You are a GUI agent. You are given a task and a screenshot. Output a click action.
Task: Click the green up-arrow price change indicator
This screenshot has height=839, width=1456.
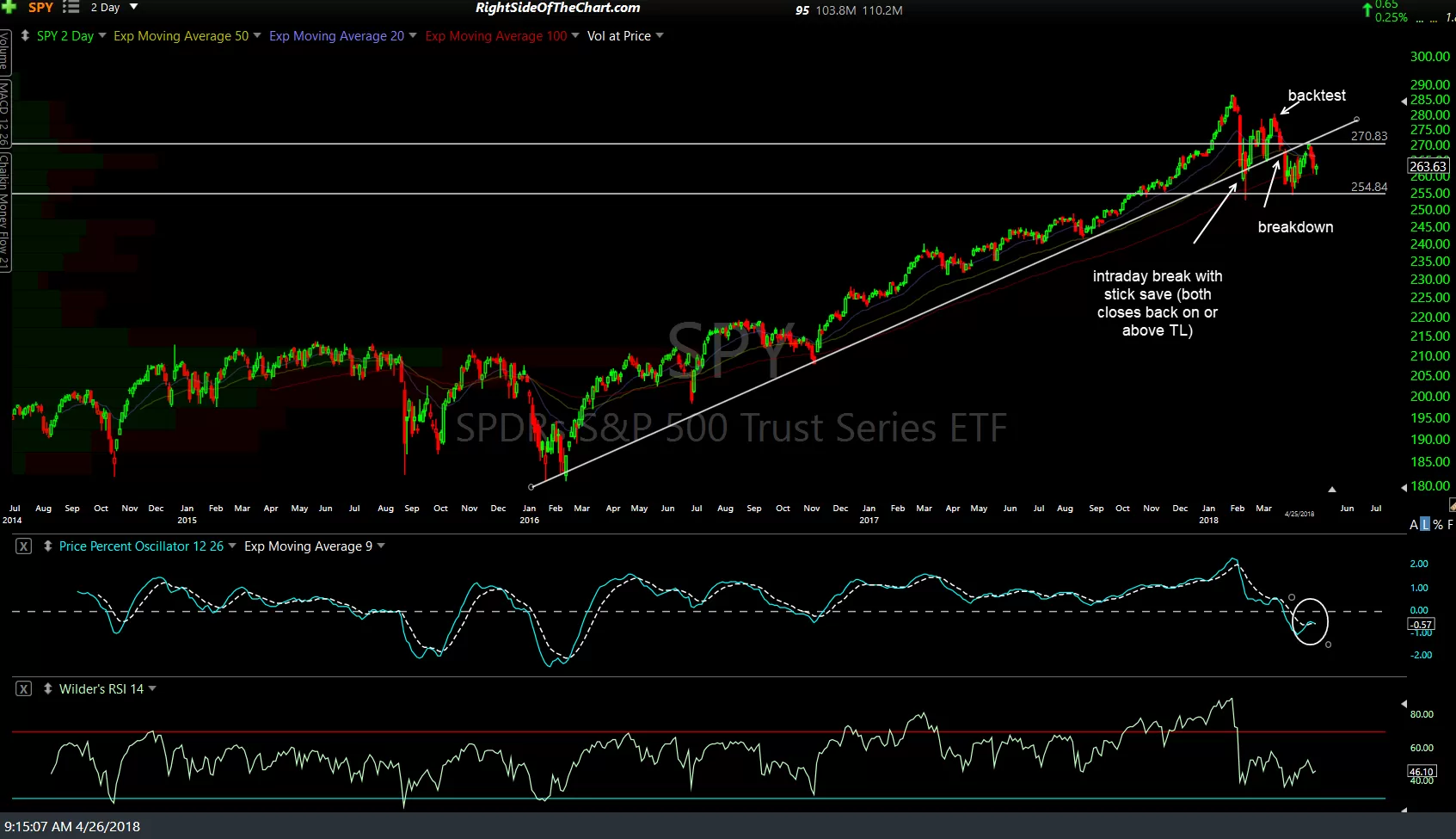pyautogui.click(x=1367, y=9)
